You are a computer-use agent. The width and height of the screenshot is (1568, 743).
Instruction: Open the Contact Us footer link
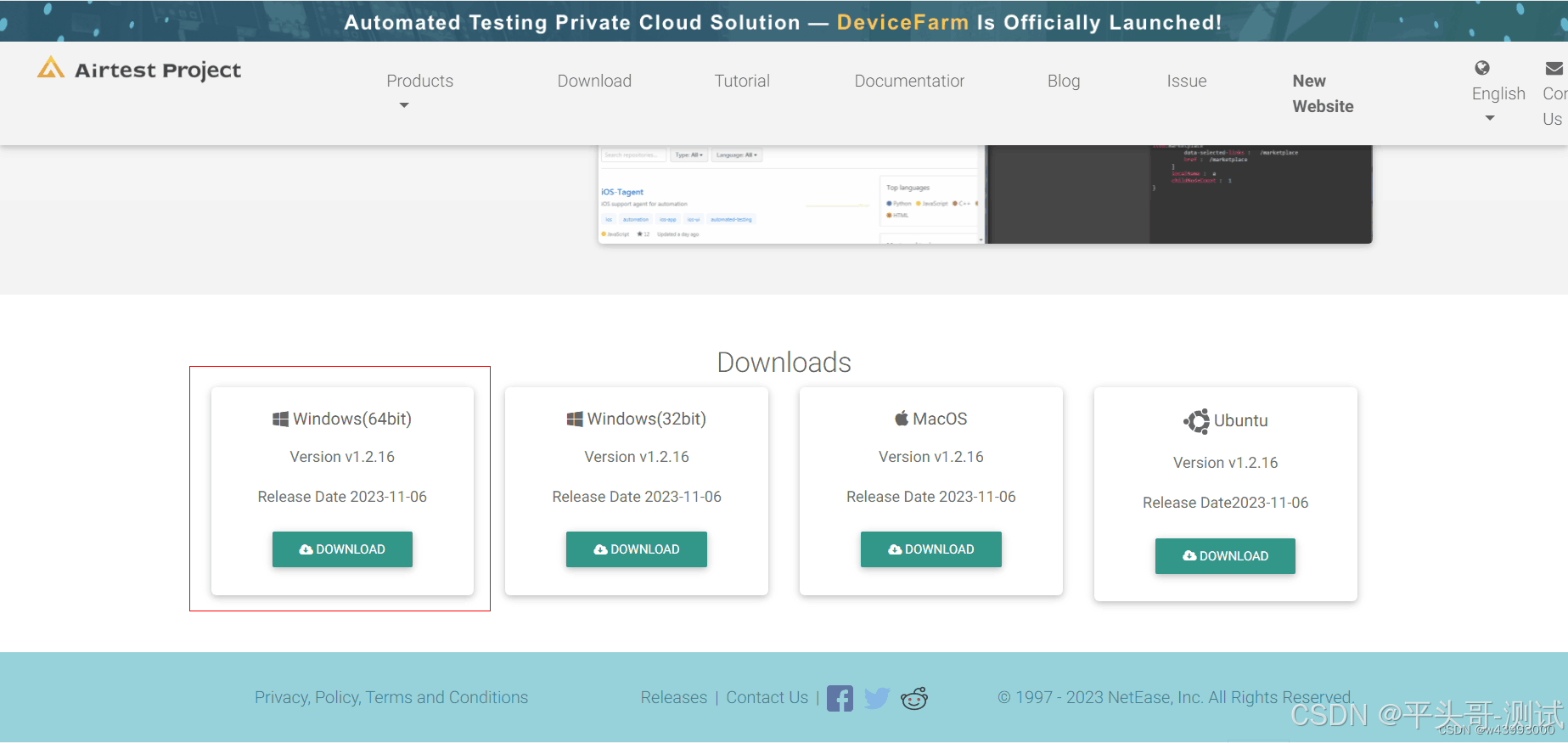[x=767, y=697]
